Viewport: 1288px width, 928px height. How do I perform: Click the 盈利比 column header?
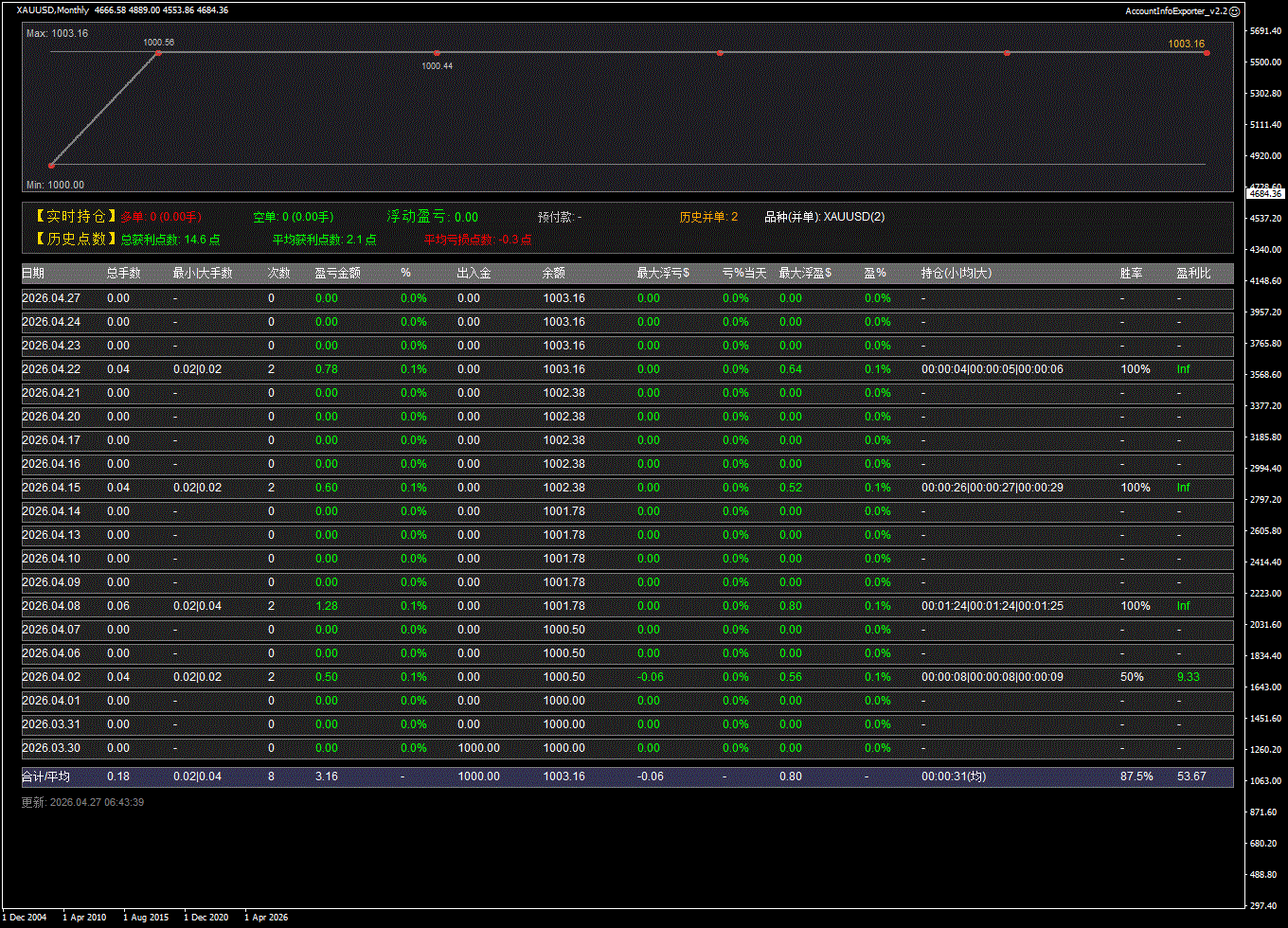pos(1193,274)
